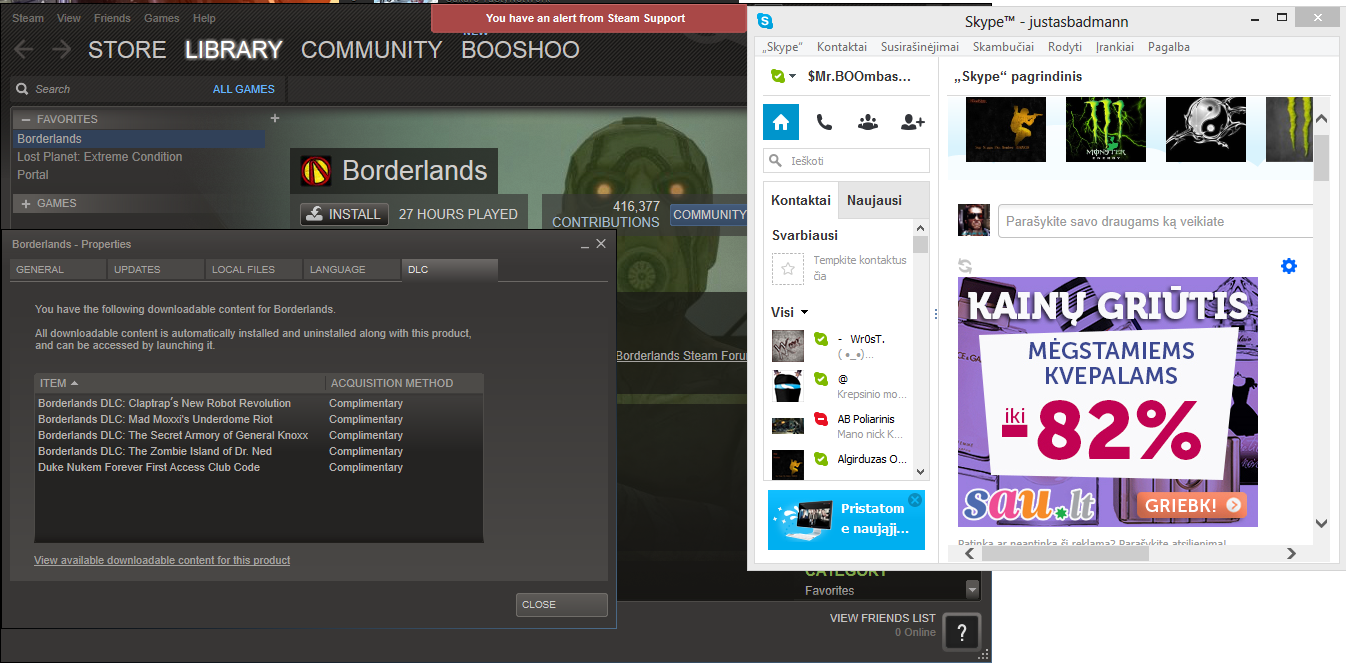Click the star placeholder under Svarbiausi

[x=788, y=268]
